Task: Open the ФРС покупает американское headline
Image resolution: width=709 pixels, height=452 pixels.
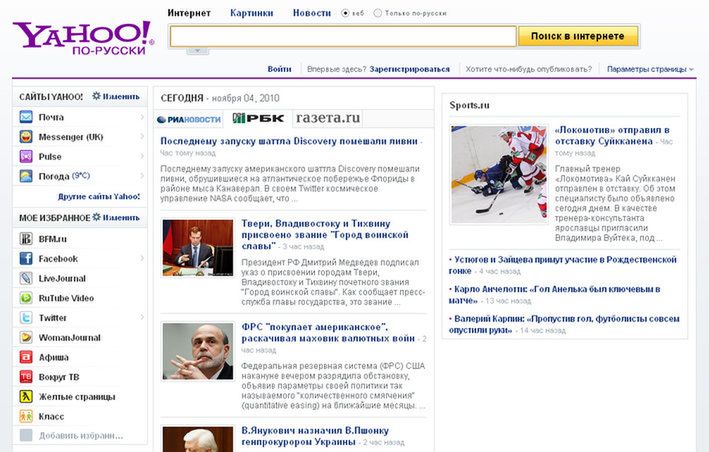Action: [x=328, y=333]
